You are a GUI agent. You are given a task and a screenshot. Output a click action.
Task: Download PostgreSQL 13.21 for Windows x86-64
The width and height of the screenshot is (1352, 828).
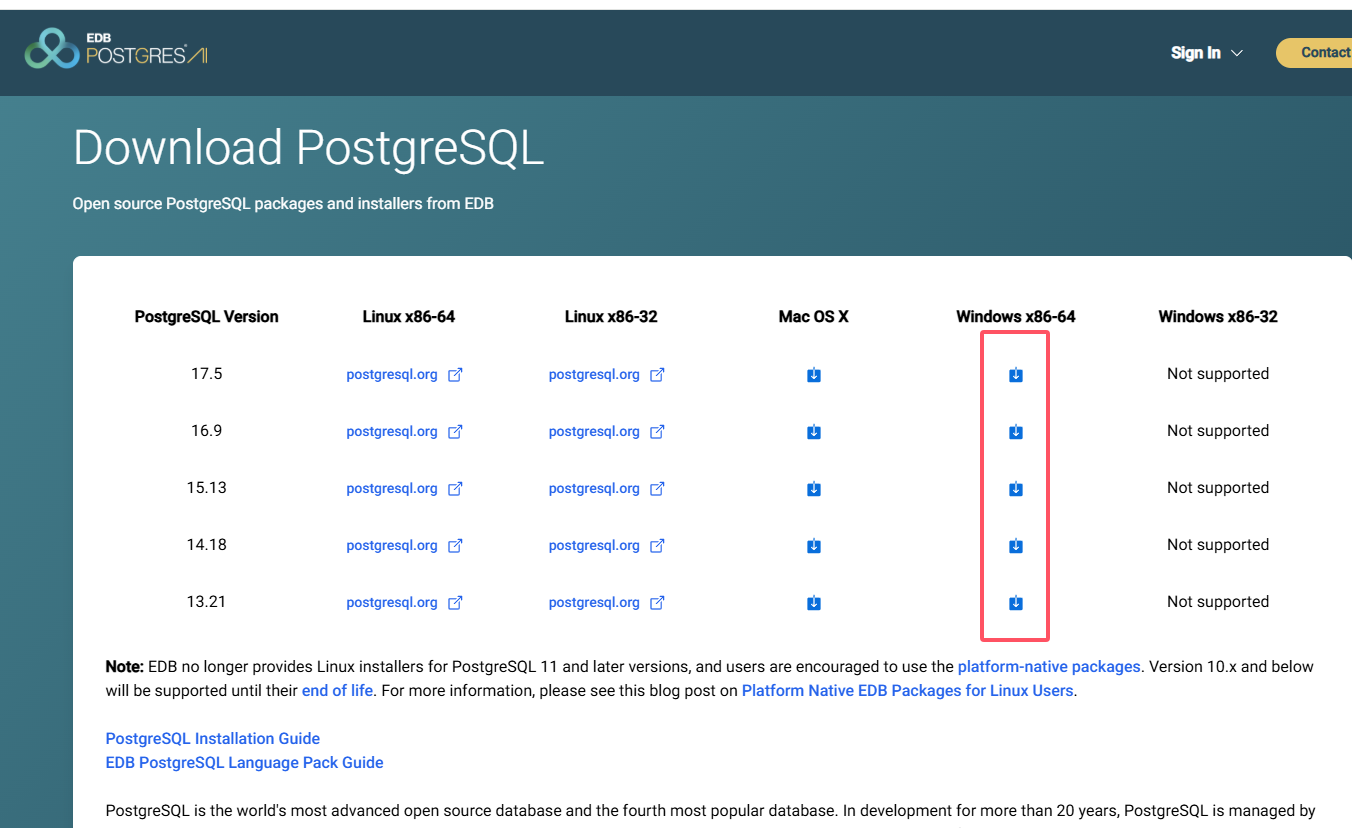[1016, 603]
